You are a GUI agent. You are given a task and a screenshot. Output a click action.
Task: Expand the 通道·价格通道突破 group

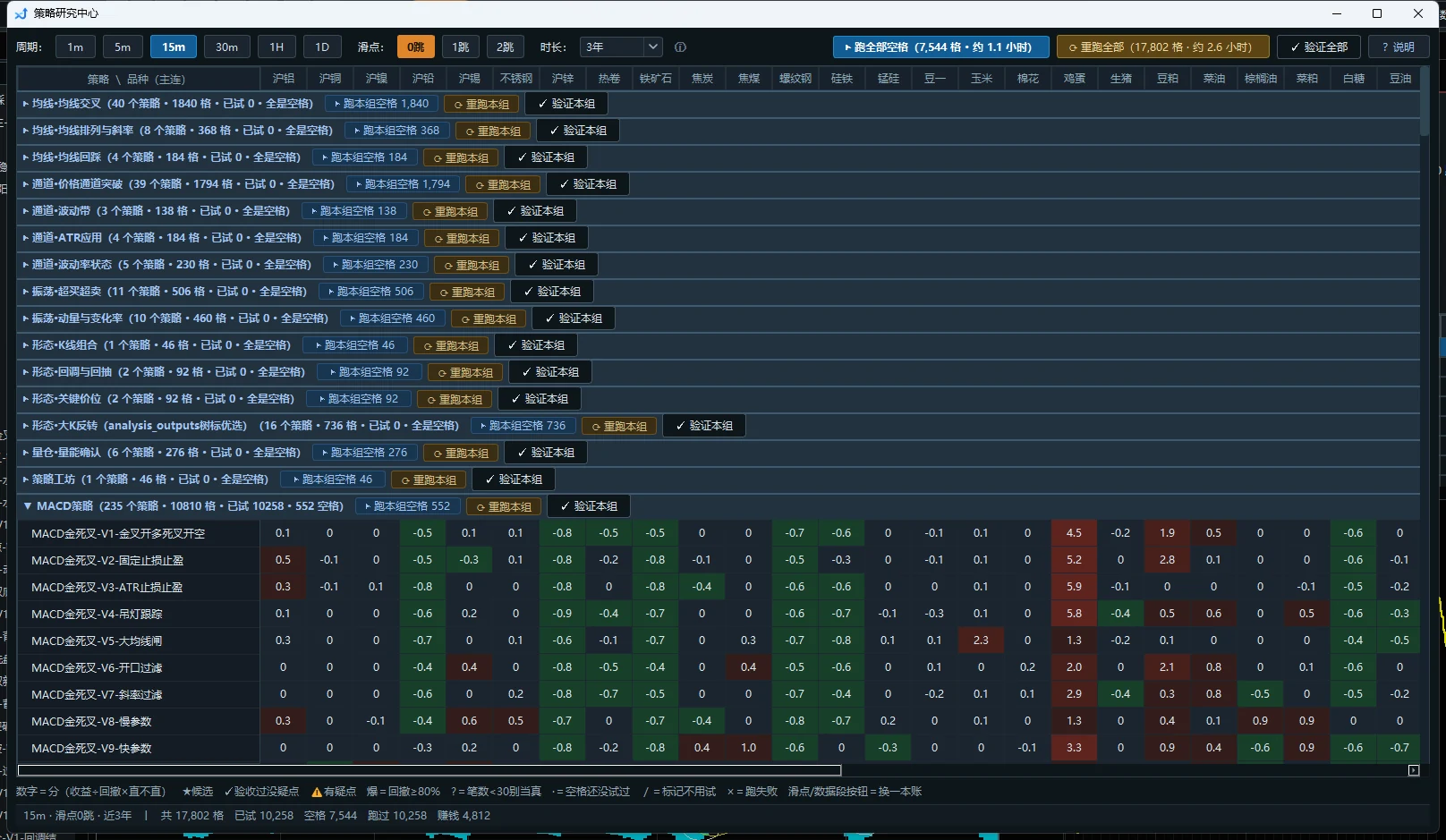point(26,184)
